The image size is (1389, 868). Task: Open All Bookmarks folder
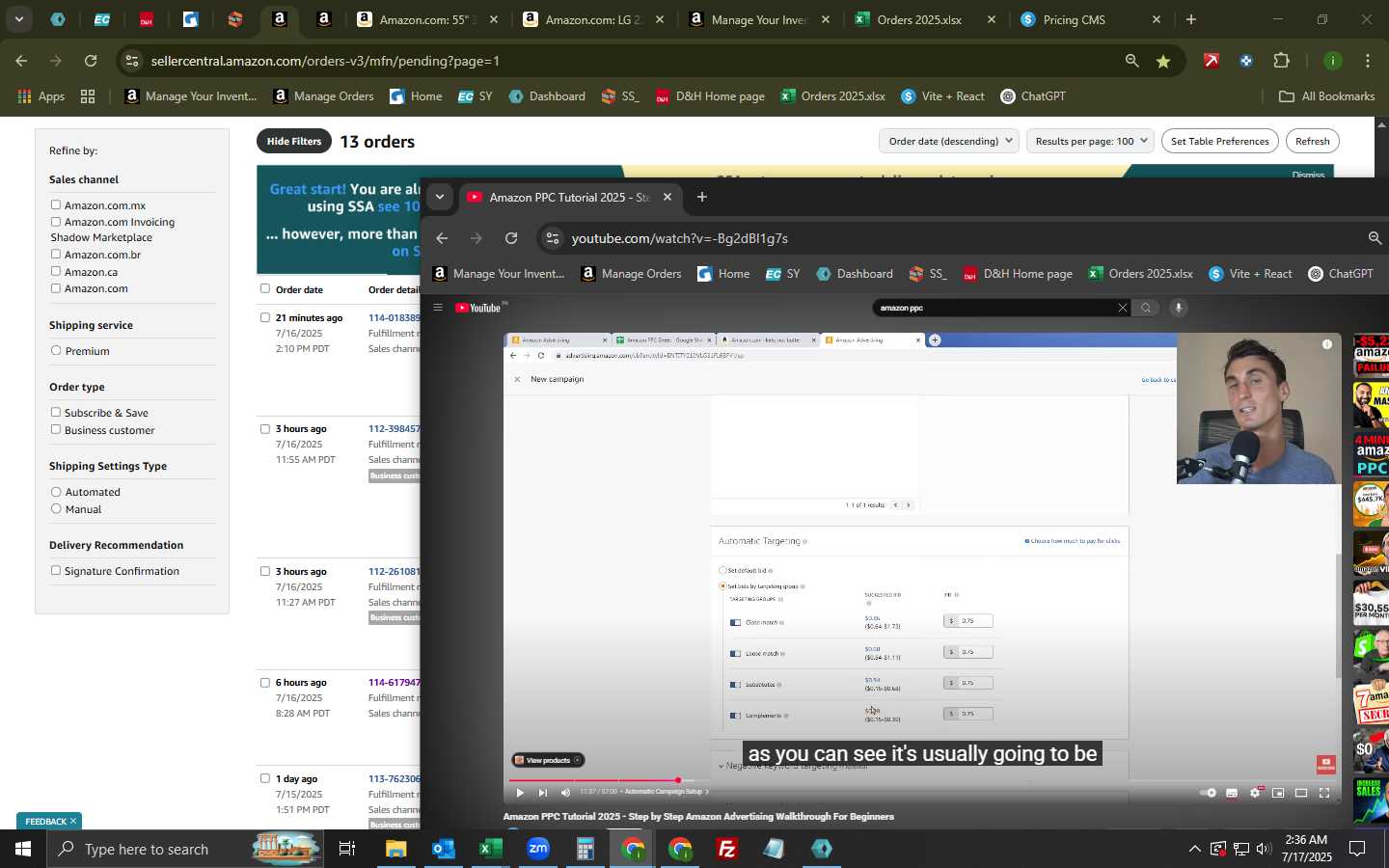[1326, 96]
